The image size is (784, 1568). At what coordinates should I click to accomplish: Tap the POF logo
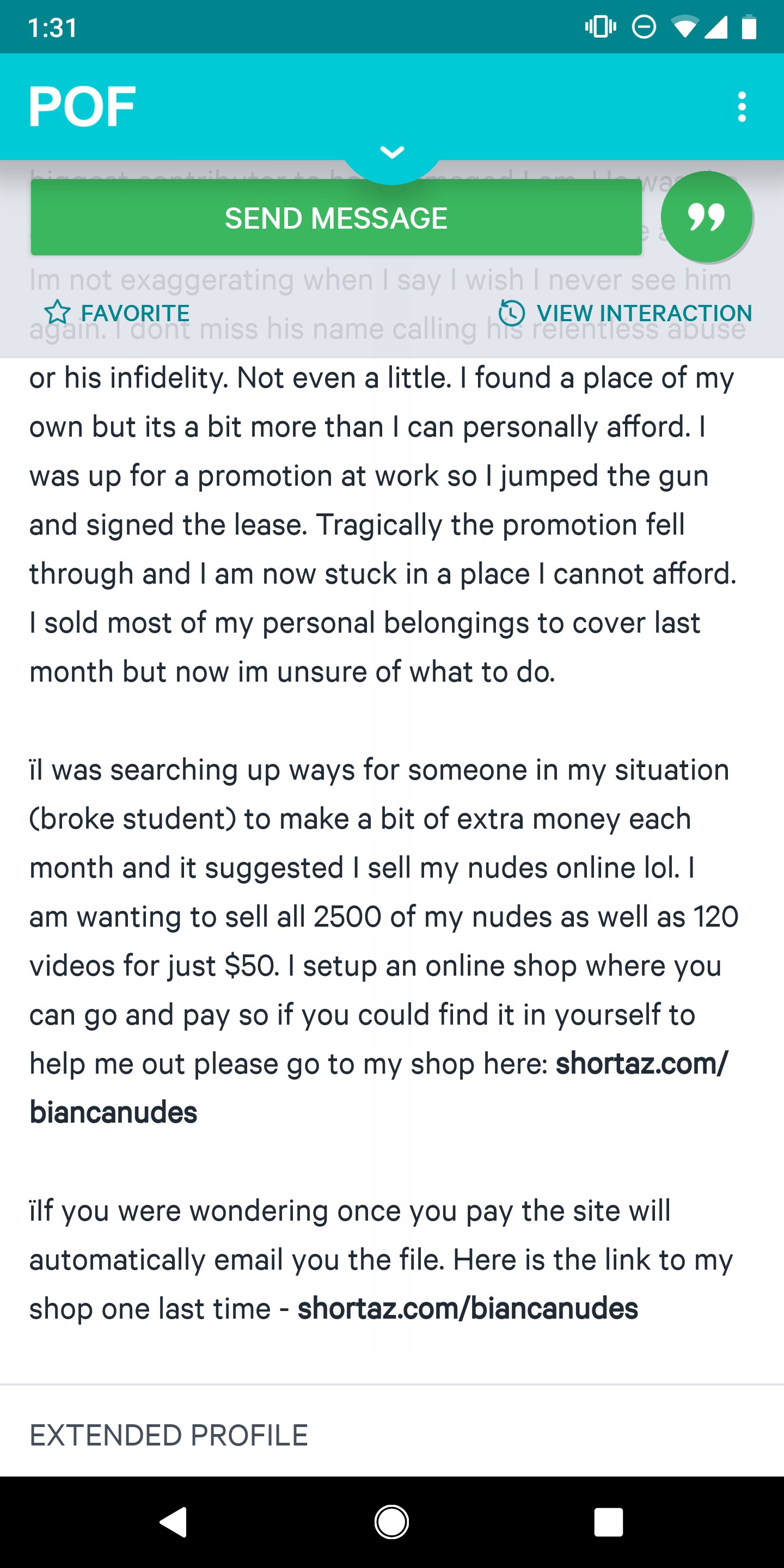(82, 107)
